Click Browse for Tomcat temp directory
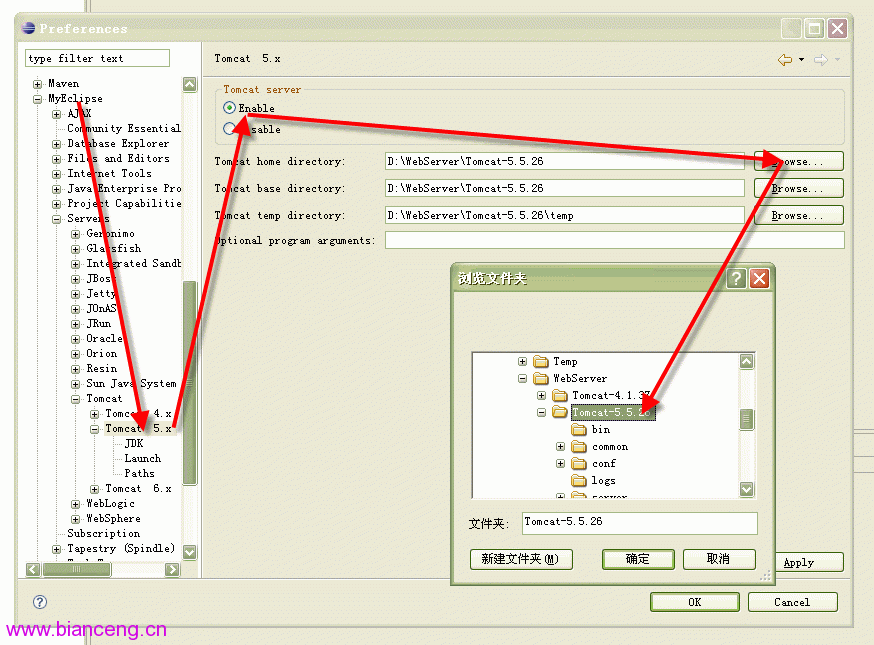 point(798,215)
